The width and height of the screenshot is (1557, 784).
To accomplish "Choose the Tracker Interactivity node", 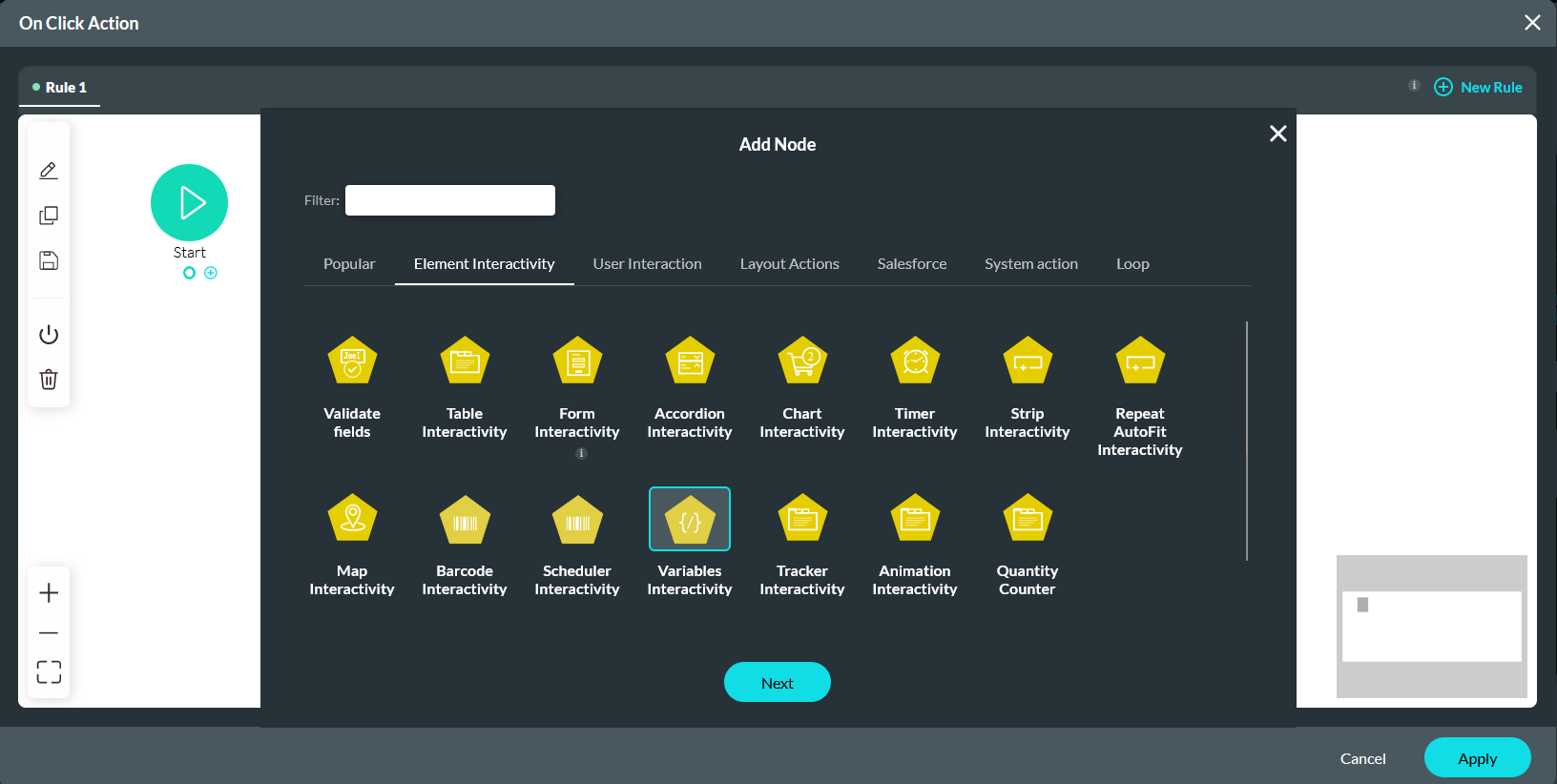I will point(802,519).
